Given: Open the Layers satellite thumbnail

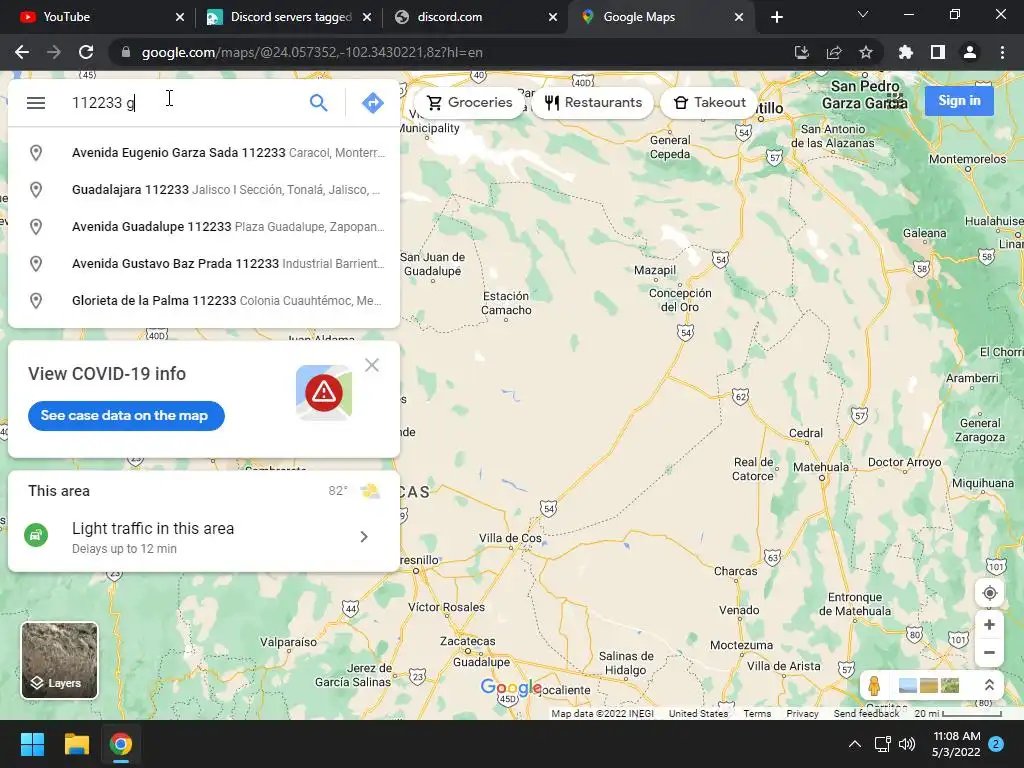Looking at the screenshot, I should point(59,660).
